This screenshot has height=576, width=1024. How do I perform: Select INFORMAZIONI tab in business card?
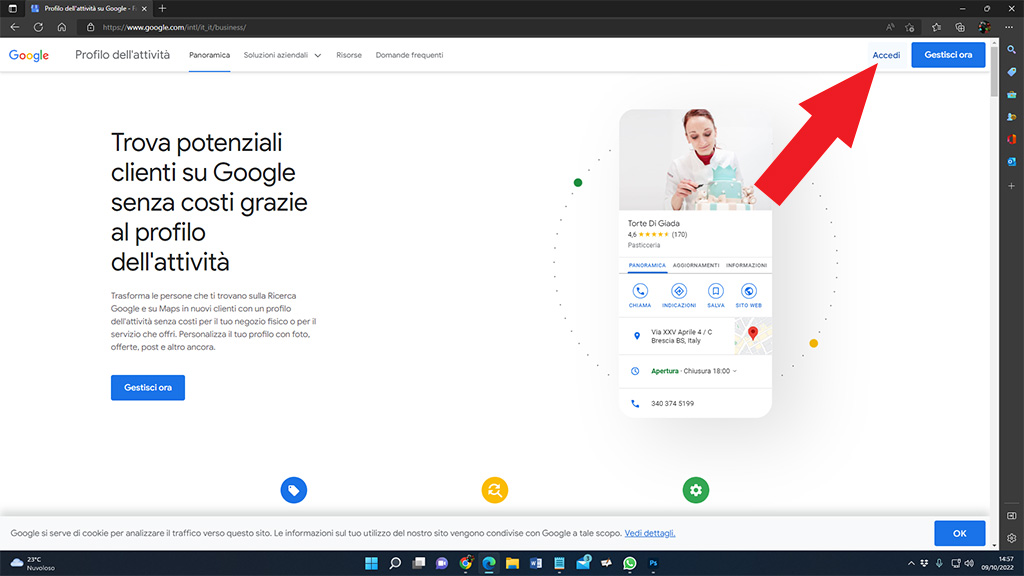point(746,265)
